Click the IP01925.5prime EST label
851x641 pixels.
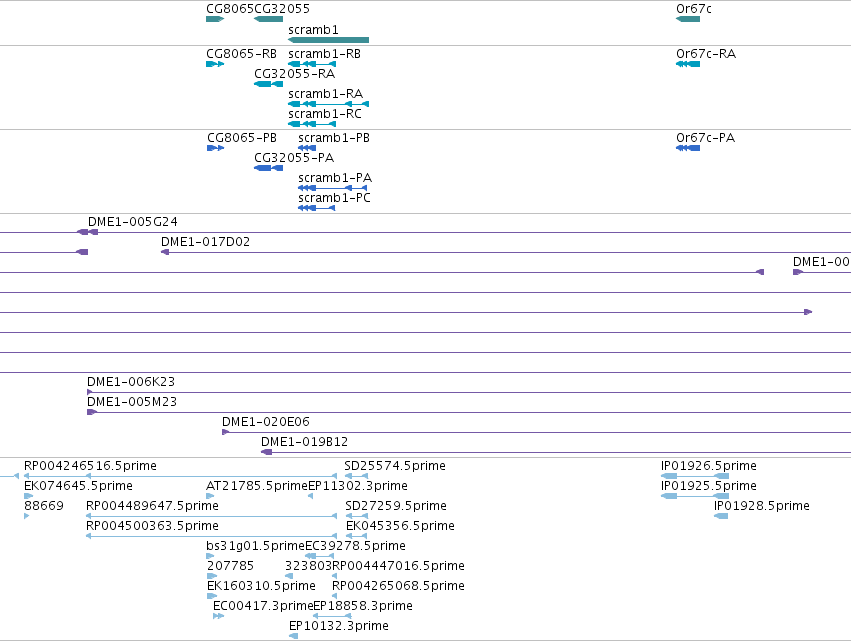click(709, 486)
